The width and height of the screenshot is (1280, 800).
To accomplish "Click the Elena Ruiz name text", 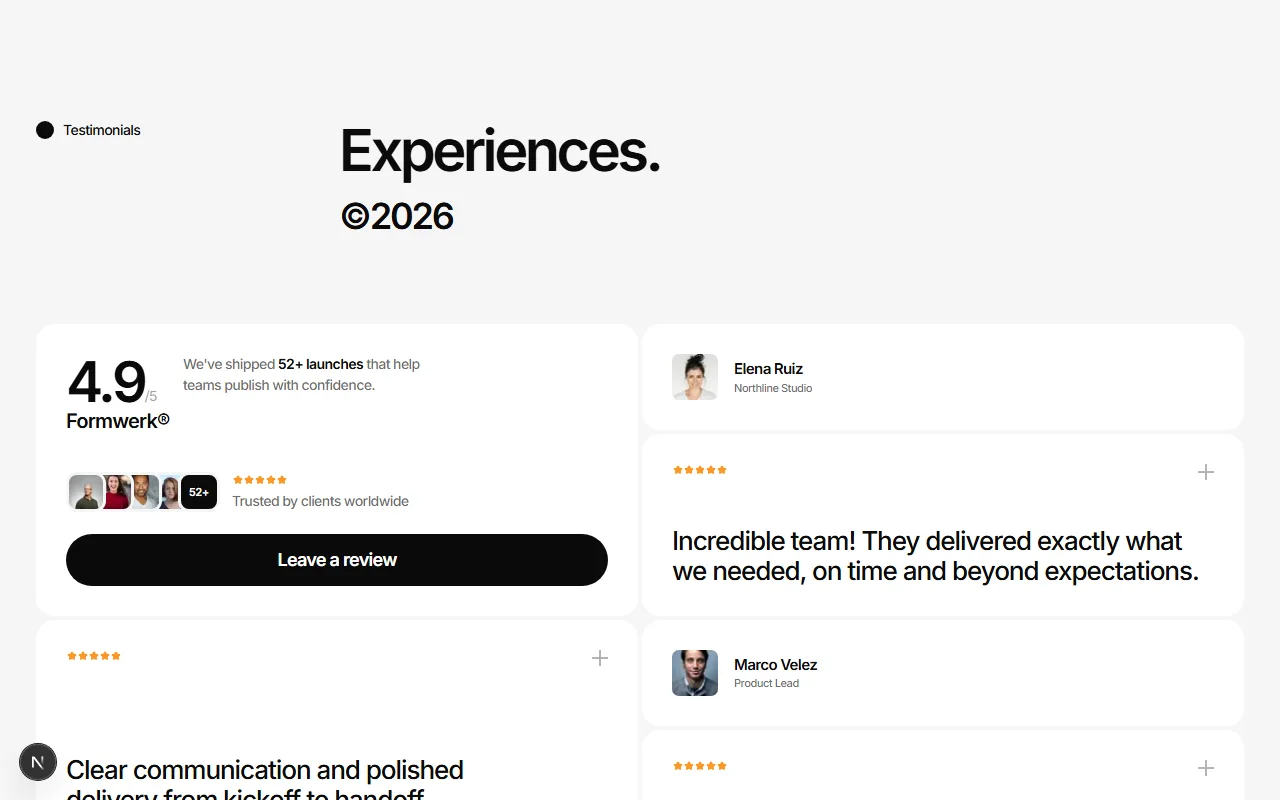I will (x=768, y=369).
